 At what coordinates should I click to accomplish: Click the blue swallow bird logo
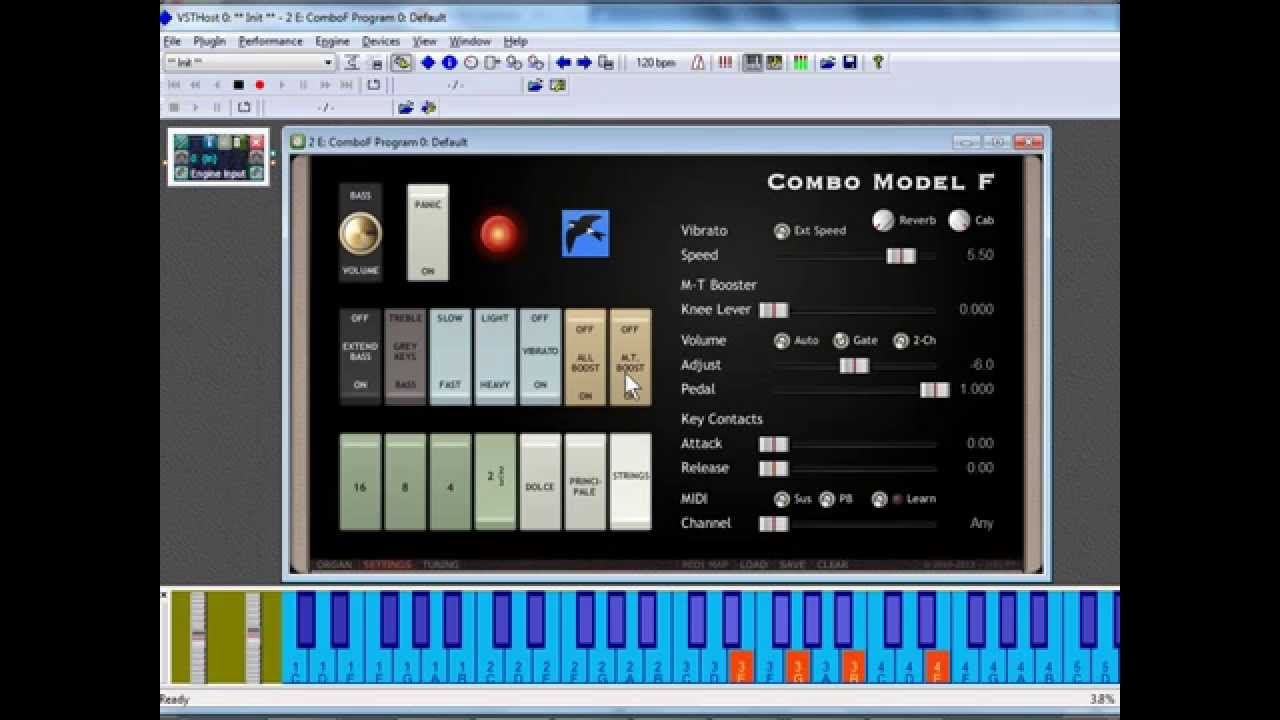tap(585, 233)
